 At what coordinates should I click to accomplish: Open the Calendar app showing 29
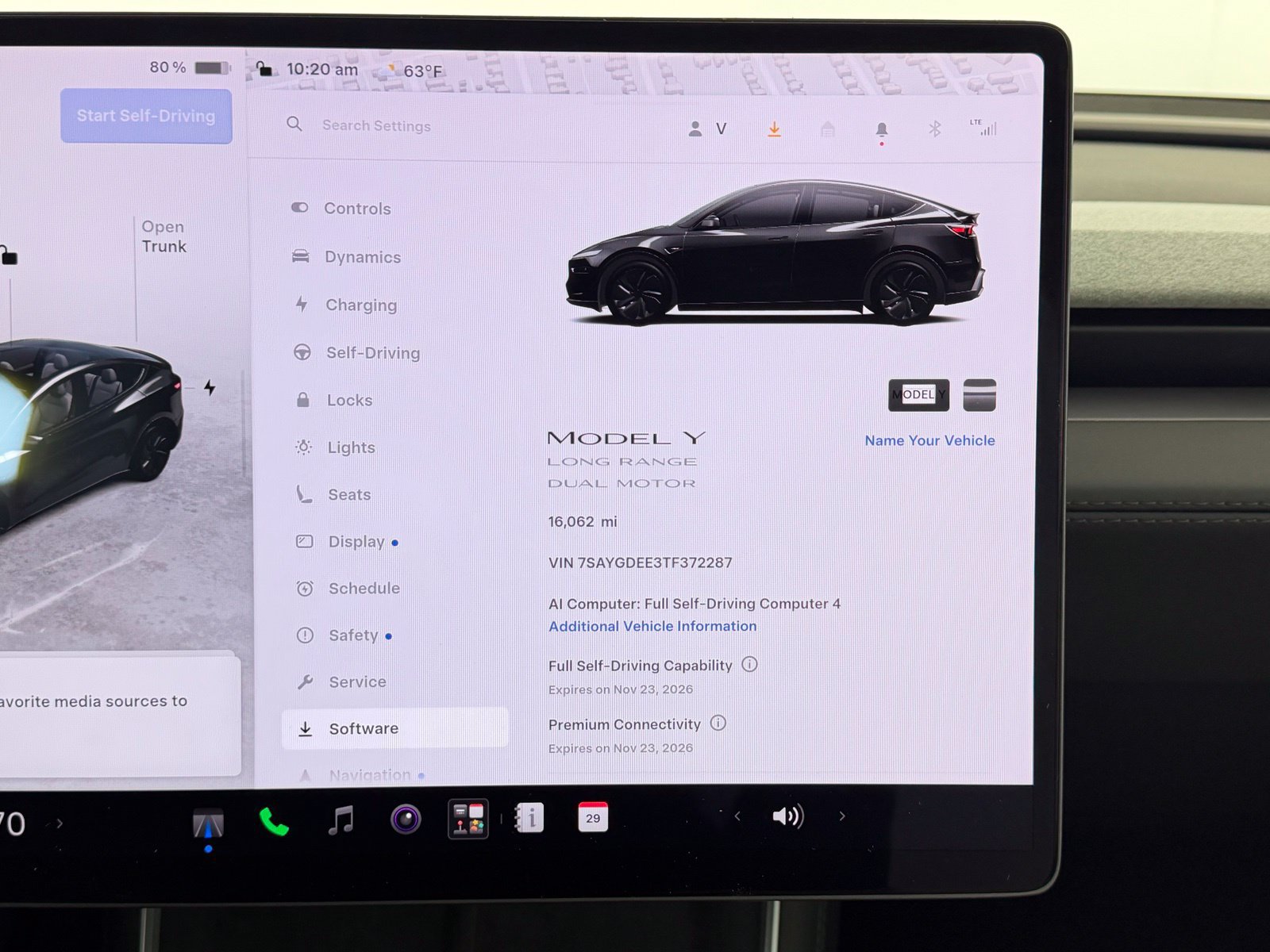point(593,817)
